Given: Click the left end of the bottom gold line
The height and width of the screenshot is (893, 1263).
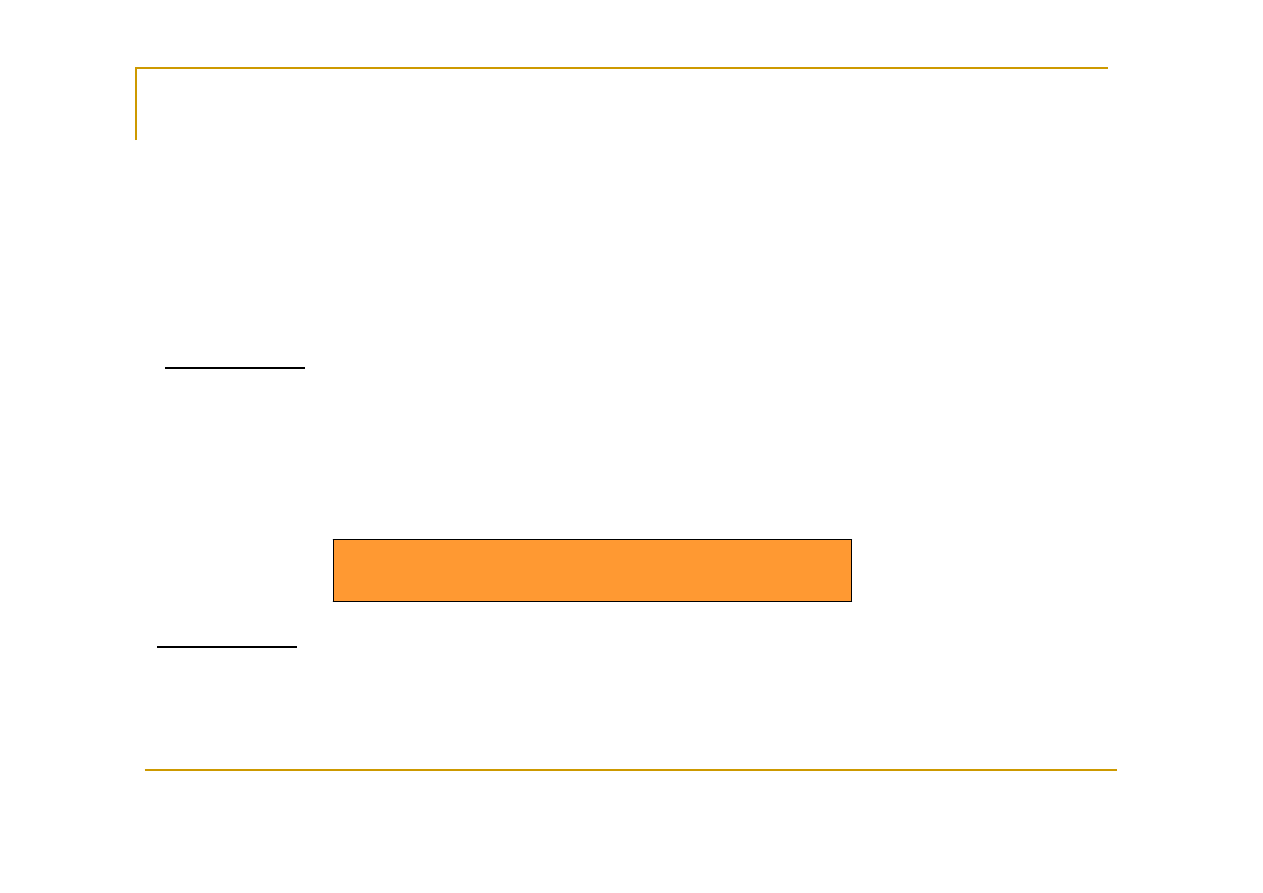Looking at the screenshot, I should [x=146, y=770].
